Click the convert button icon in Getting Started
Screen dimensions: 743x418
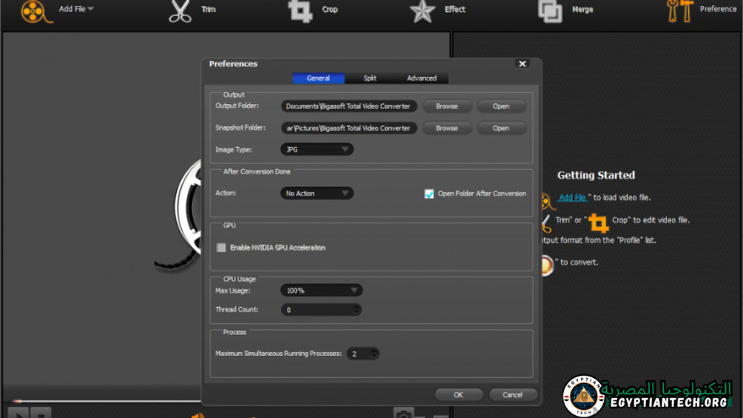546,265
